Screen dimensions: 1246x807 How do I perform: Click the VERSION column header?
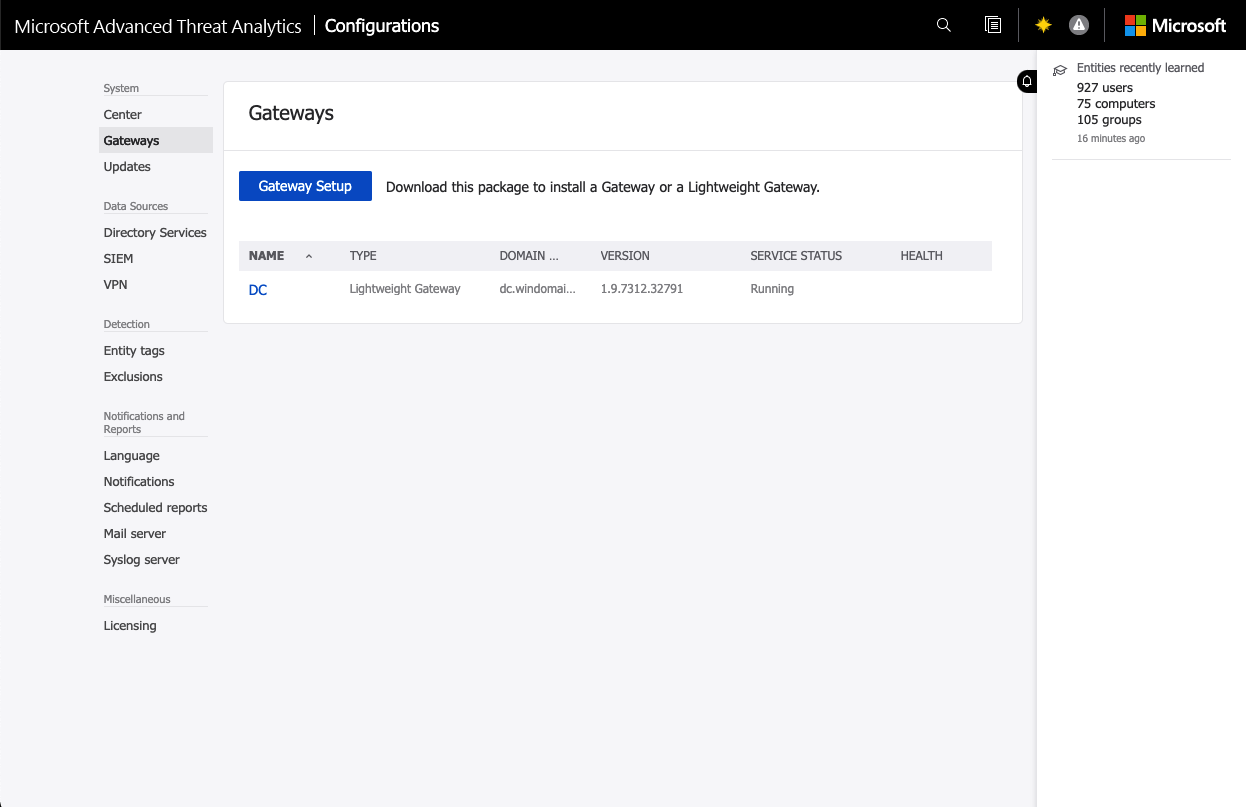point(625,256)
